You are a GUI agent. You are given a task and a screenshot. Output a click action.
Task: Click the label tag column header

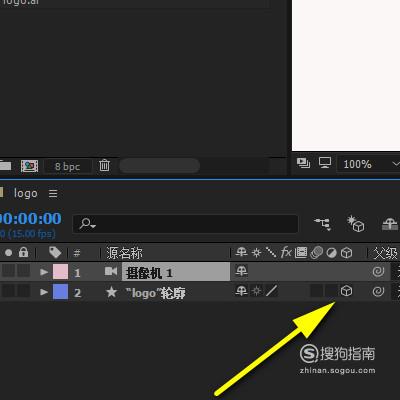(55, 253)
